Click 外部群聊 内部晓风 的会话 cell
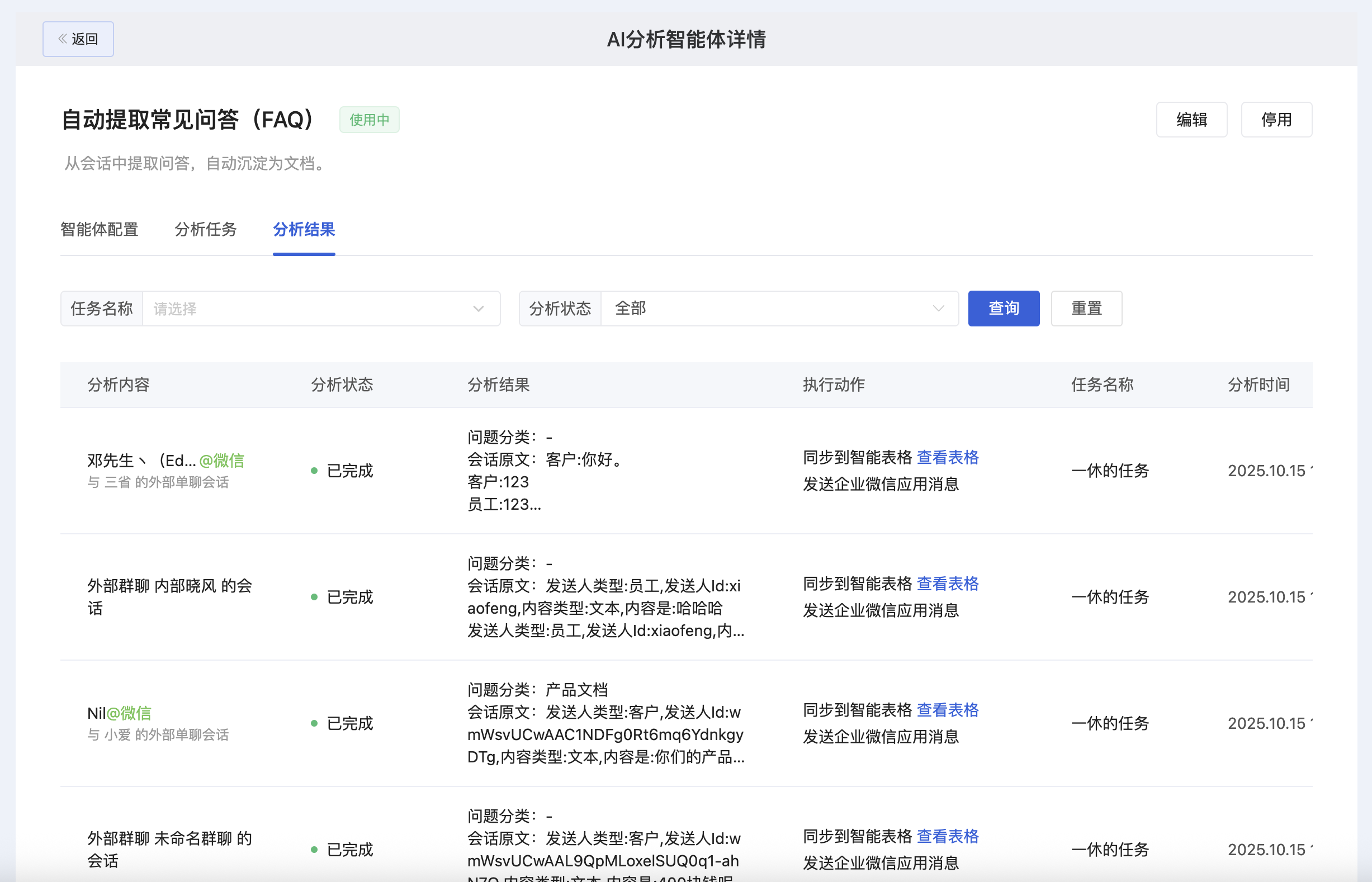This screenshot has height=882, width=1372. tap(170, 597)
